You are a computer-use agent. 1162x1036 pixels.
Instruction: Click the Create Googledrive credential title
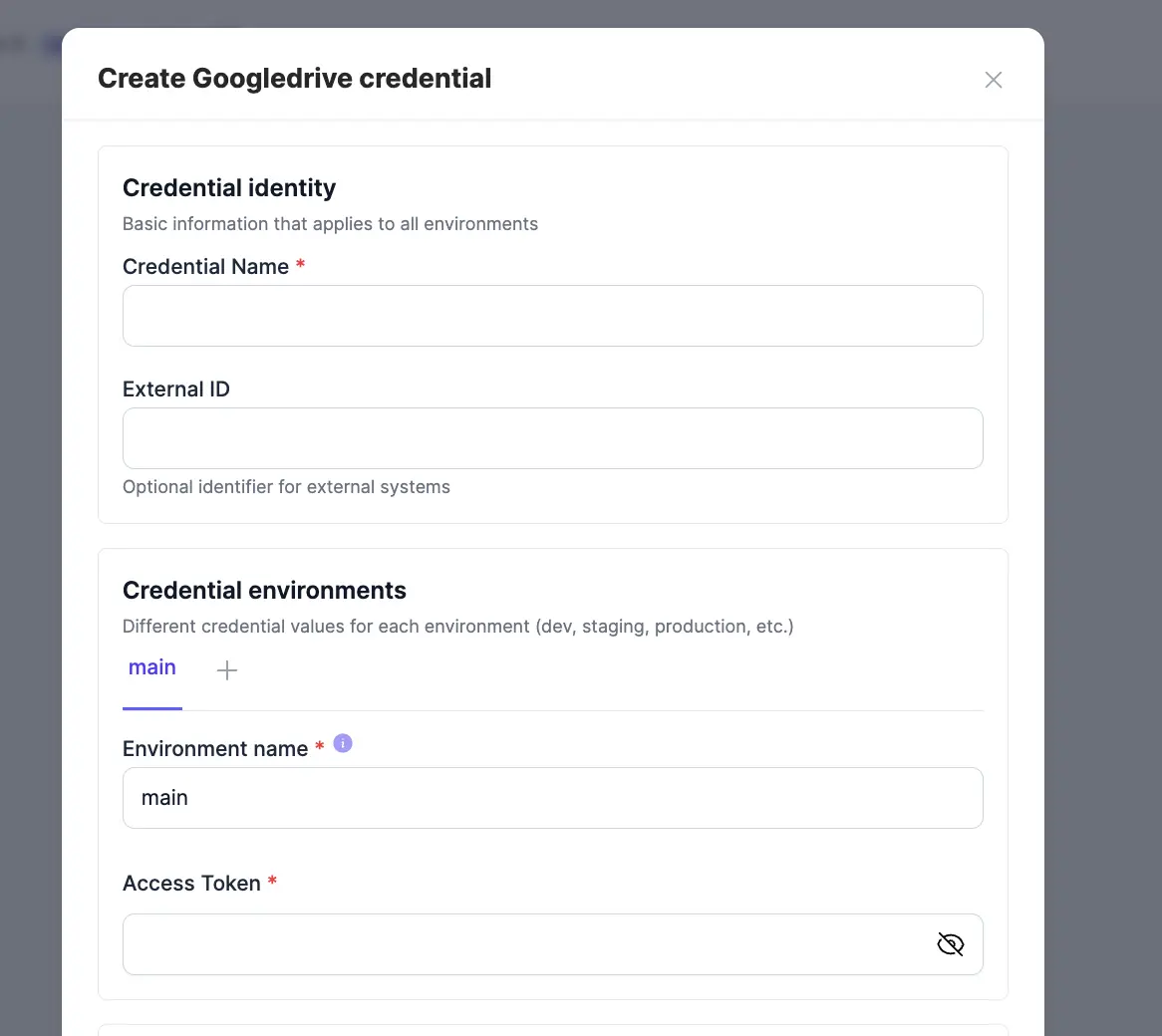[x=295, y=79]
